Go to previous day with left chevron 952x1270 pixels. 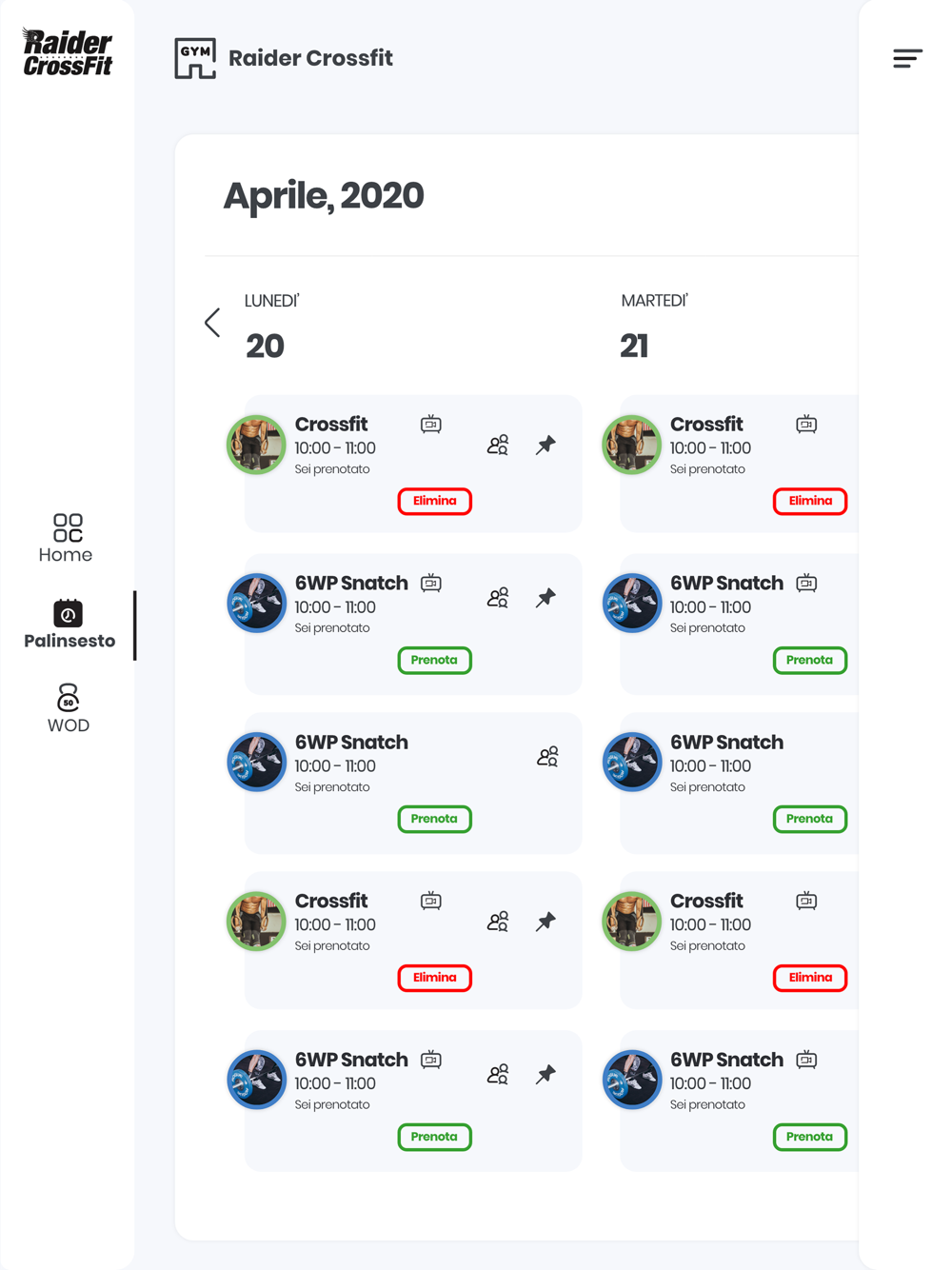212,323
